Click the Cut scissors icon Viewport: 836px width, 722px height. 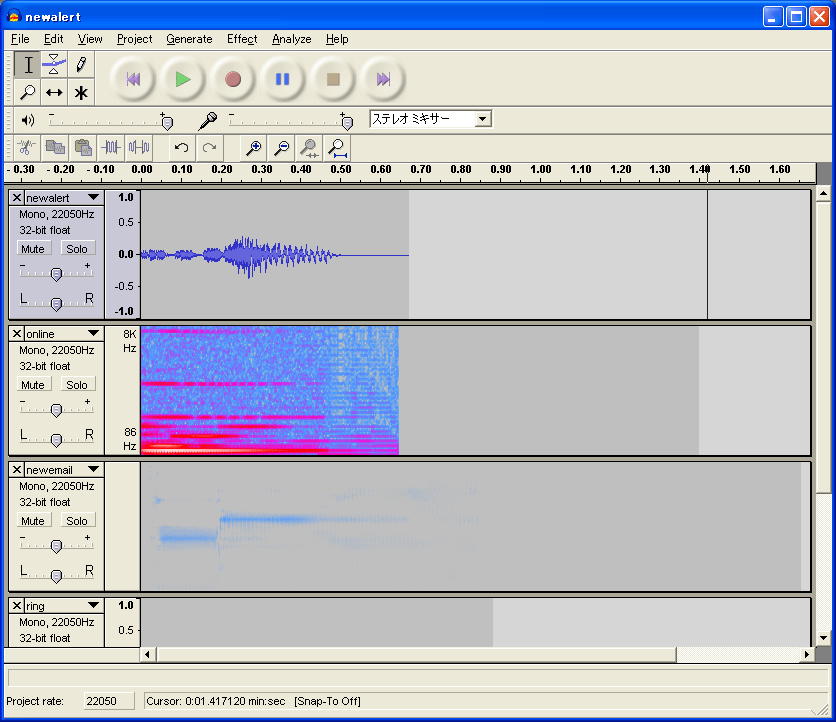[27, 148]
